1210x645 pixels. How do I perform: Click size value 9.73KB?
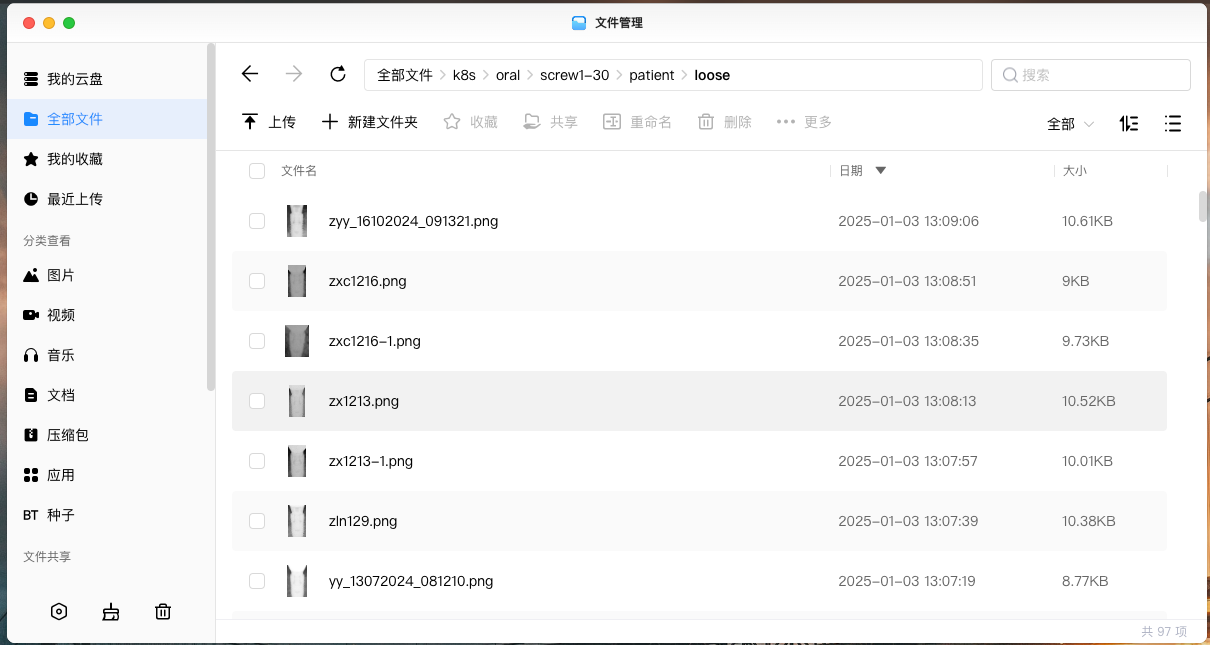[1086, 341]
